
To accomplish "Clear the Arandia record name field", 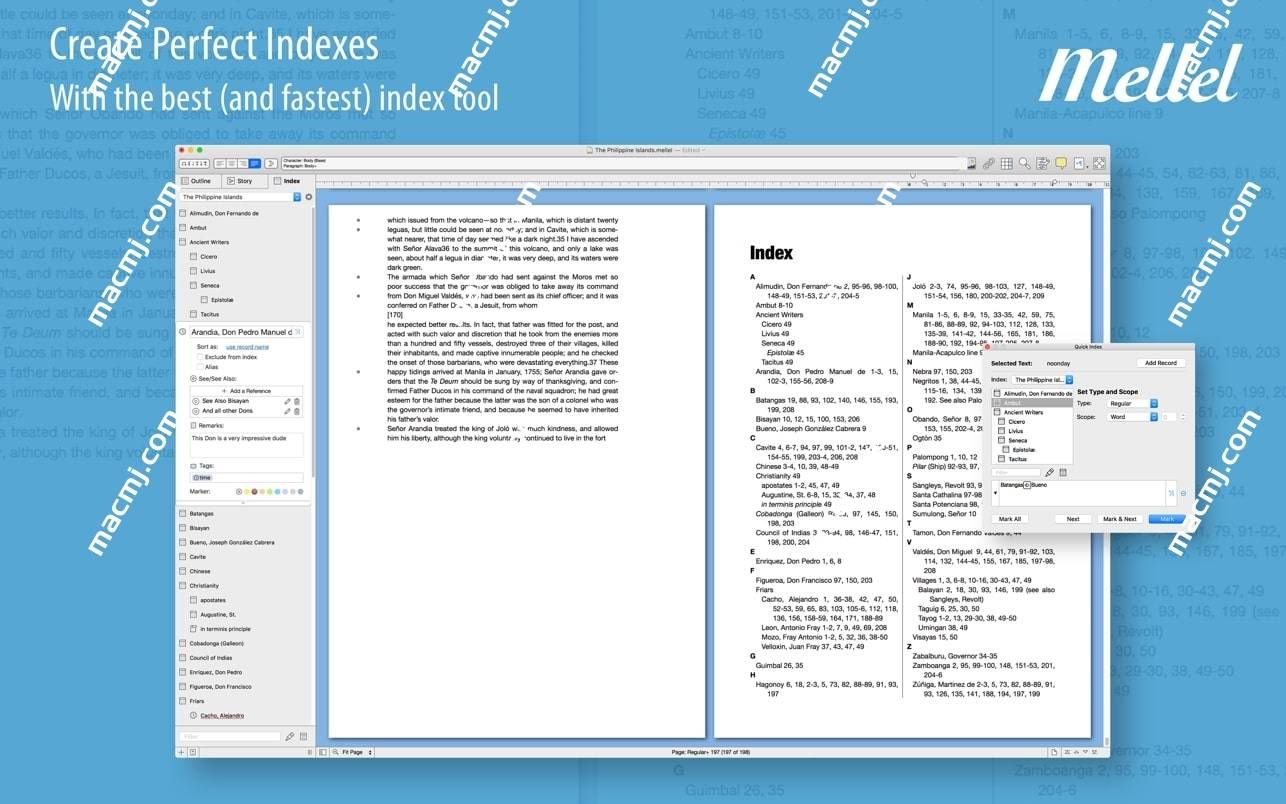I will pyautogui.click(x=297, y=332).
